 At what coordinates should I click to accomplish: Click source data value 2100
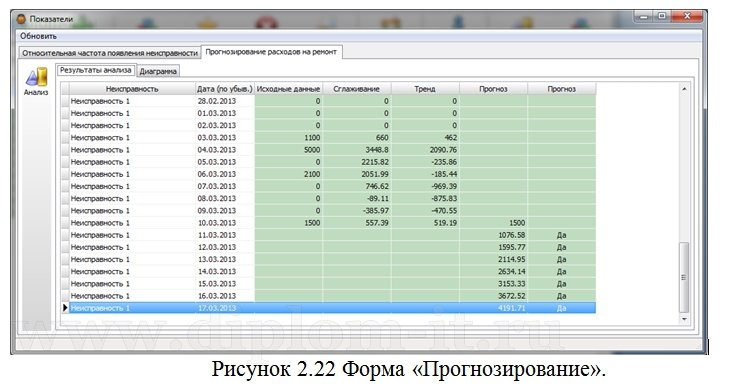coord(312,174)
